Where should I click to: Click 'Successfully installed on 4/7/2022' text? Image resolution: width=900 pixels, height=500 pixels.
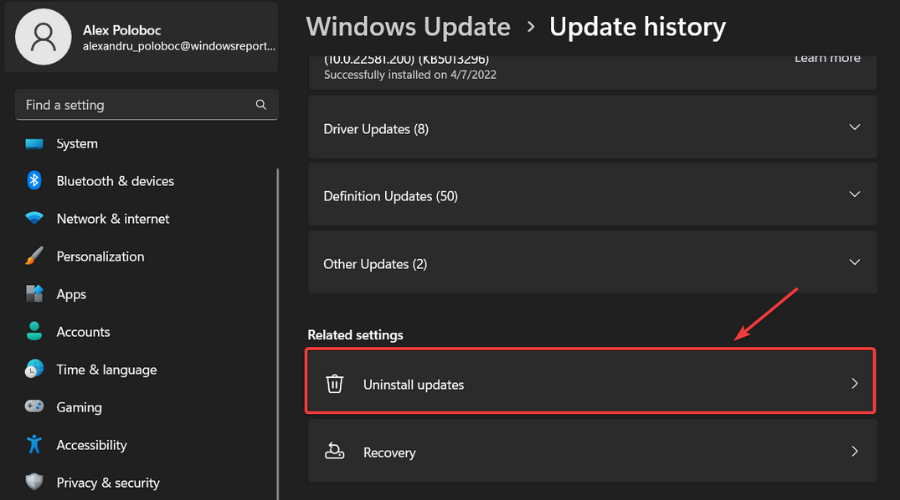(410, 75)
